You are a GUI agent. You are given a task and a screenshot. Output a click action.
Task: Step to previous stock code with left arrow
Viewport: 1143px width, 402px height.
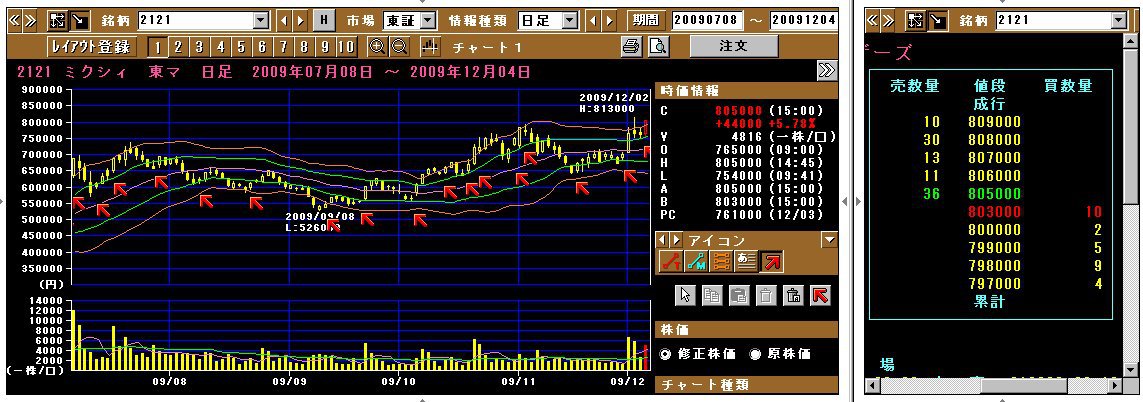(285, 20)
